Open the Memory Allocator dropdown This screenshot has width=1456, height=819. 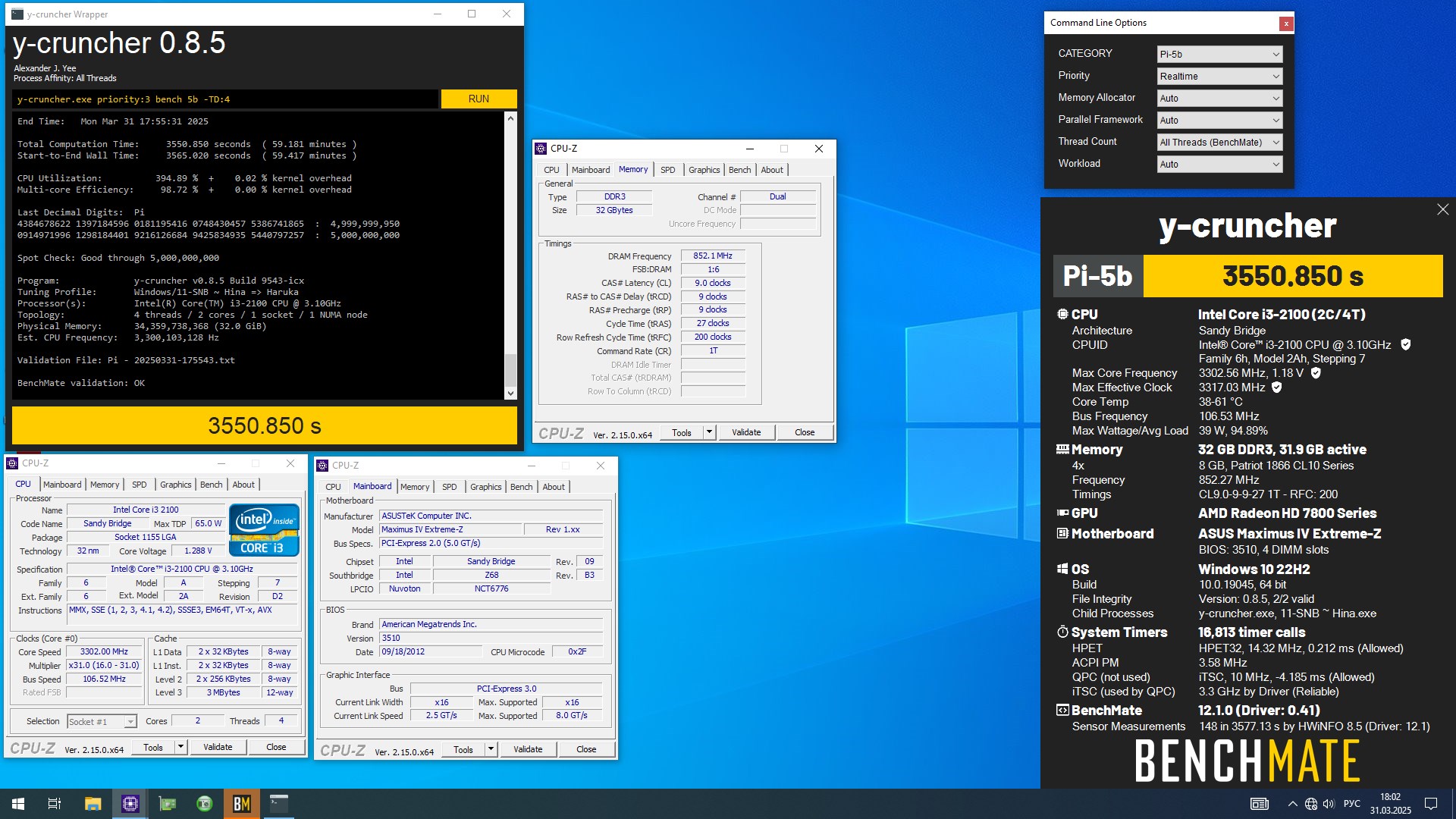[x=1219, y=99]
